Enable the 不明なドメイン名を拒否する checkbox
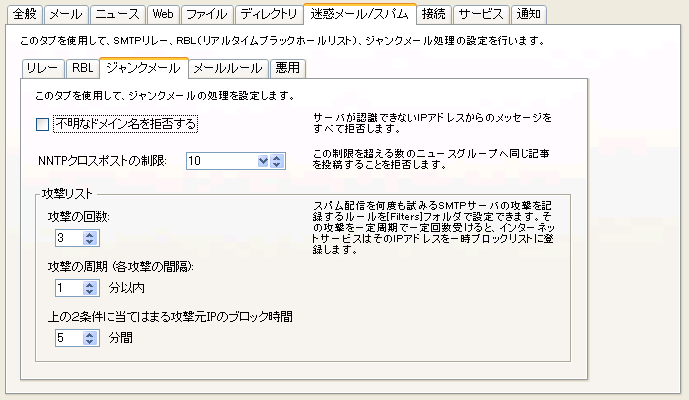Viewport: 689px width, 400px height. pos(42,124)
